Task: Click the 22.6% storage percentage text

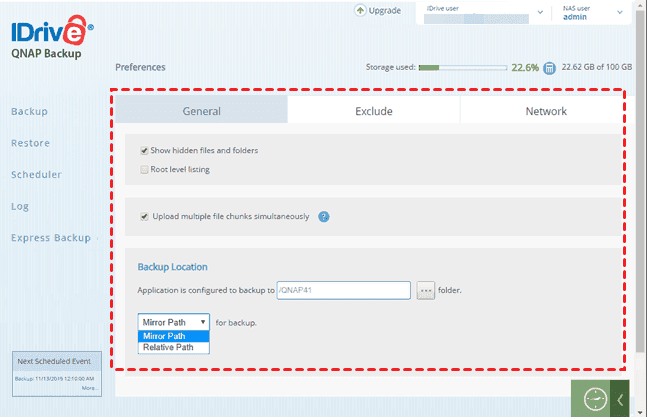Action: [x=525, y=68]
